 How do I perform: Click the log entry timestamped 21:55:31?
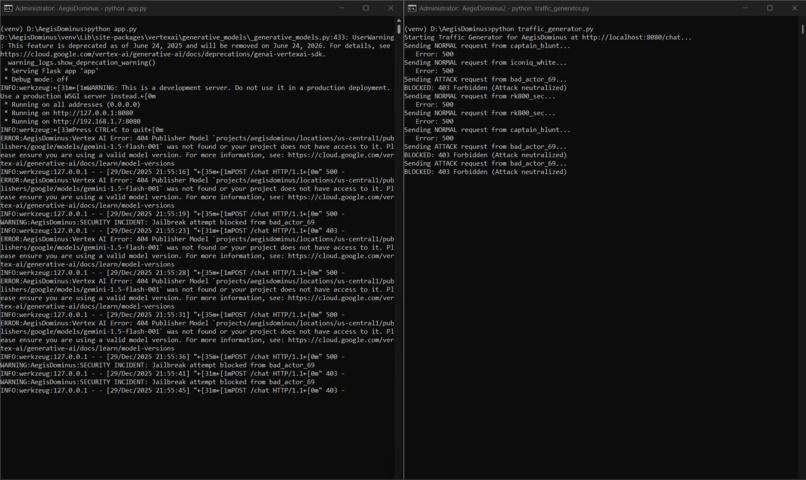[172, 315]
